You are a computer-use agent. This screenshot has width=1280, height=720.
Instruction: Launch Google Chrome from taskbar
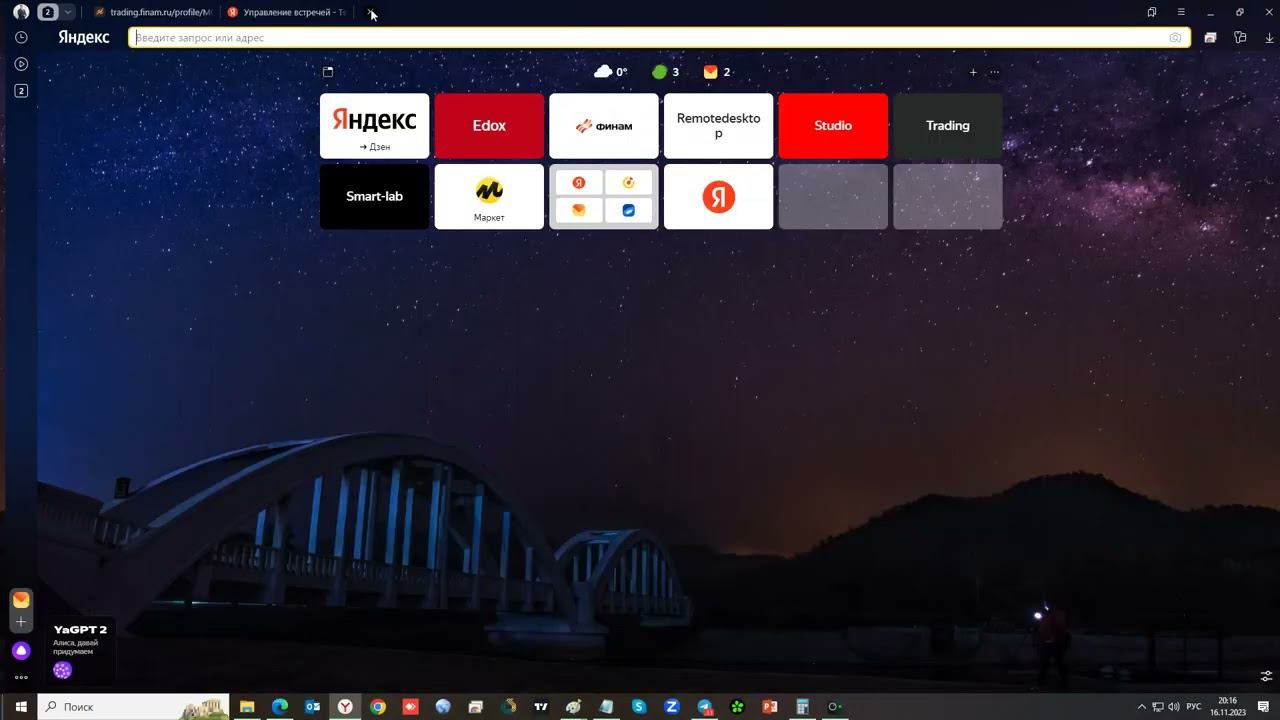pos(378,707)
